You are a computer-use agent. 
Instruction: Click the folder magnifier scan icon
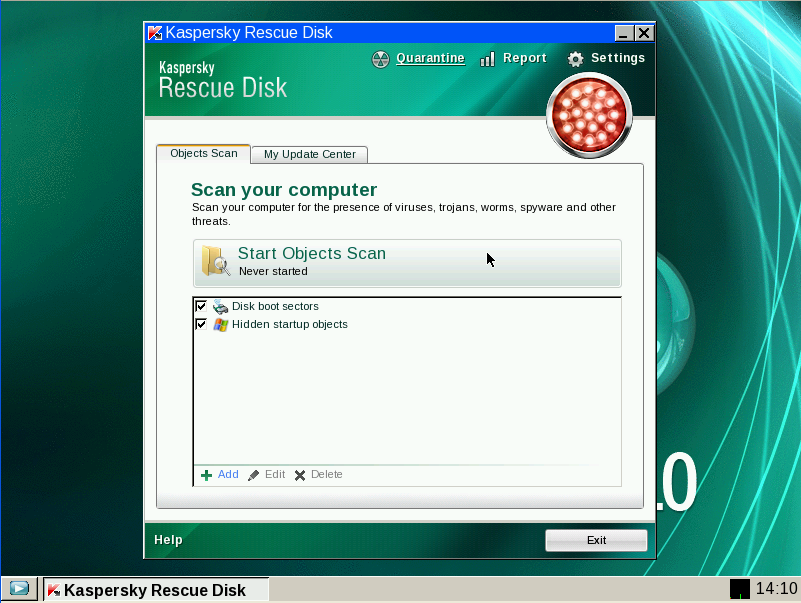pos(215,261)
